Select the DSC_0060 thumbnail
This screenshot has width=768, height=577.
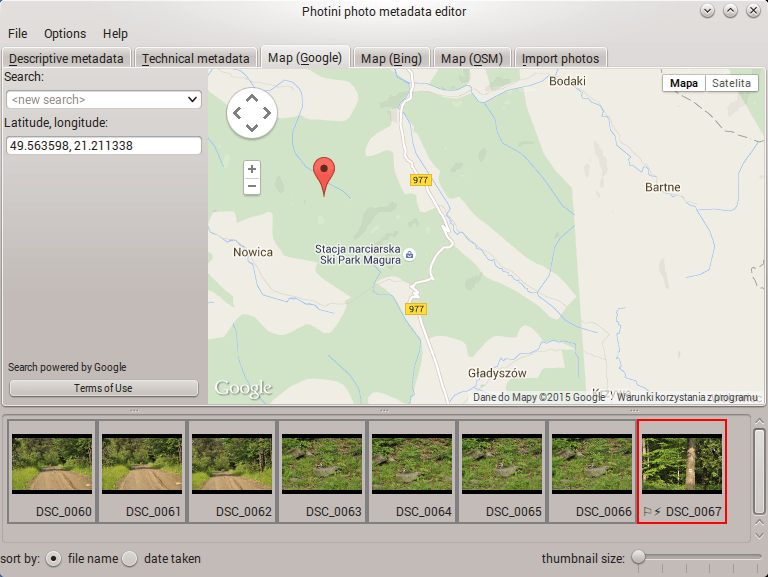[52, 472]
